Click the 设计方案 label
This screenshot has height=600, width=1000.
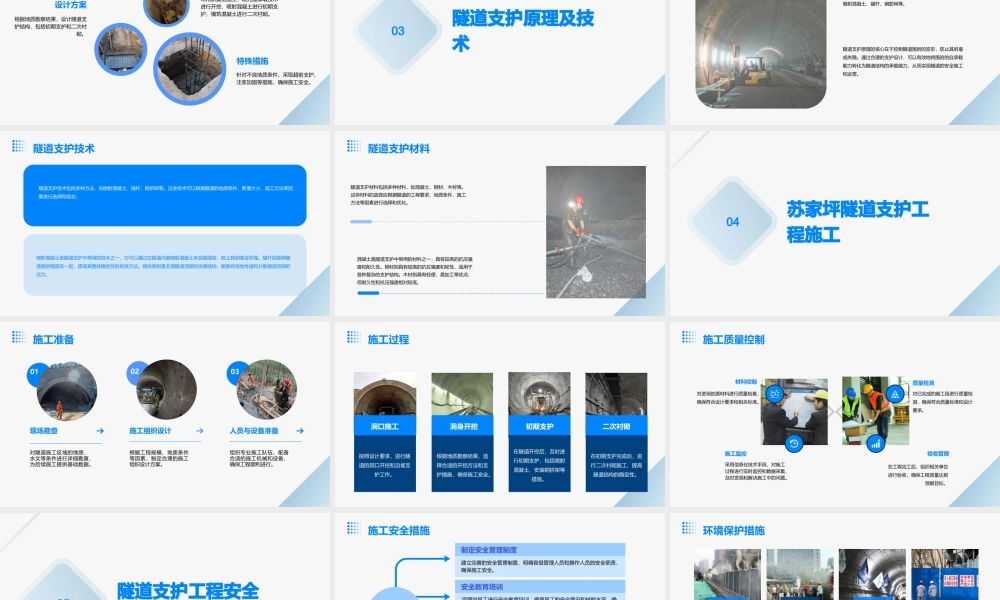point(70,4)
